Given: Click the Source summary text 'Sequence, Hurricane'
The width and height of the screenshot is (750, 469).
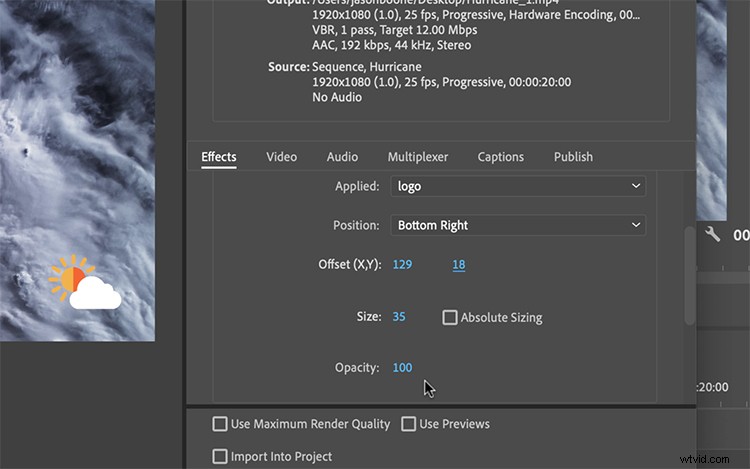Looking at the screenshot, I should click(367, 66).
